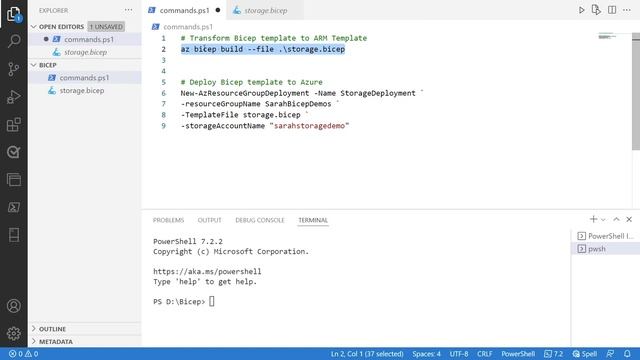Image resolution: width=640 pixels, height=360 pixels.
Task: Click the selected line 2 az bicep build command
Action: pyautogui.click(x=263, y=49)
